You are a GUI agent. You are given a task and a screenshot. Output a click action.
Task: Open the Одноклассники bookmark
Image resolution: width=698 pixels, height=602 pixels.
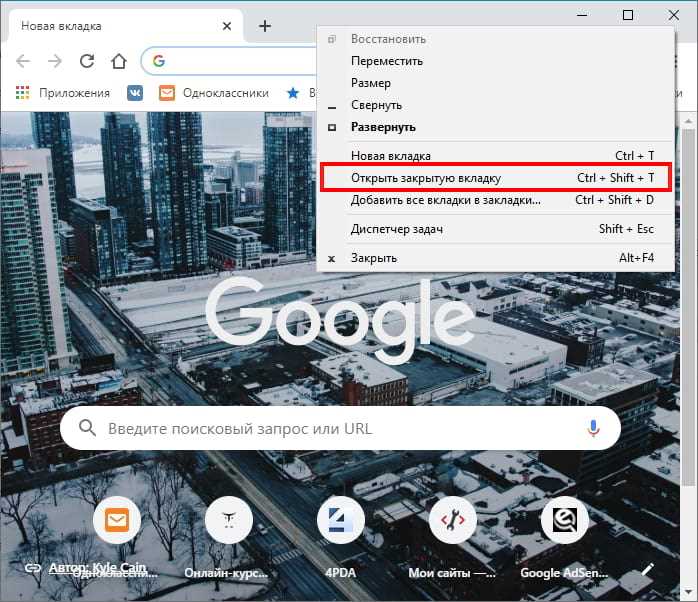[214, 93]
